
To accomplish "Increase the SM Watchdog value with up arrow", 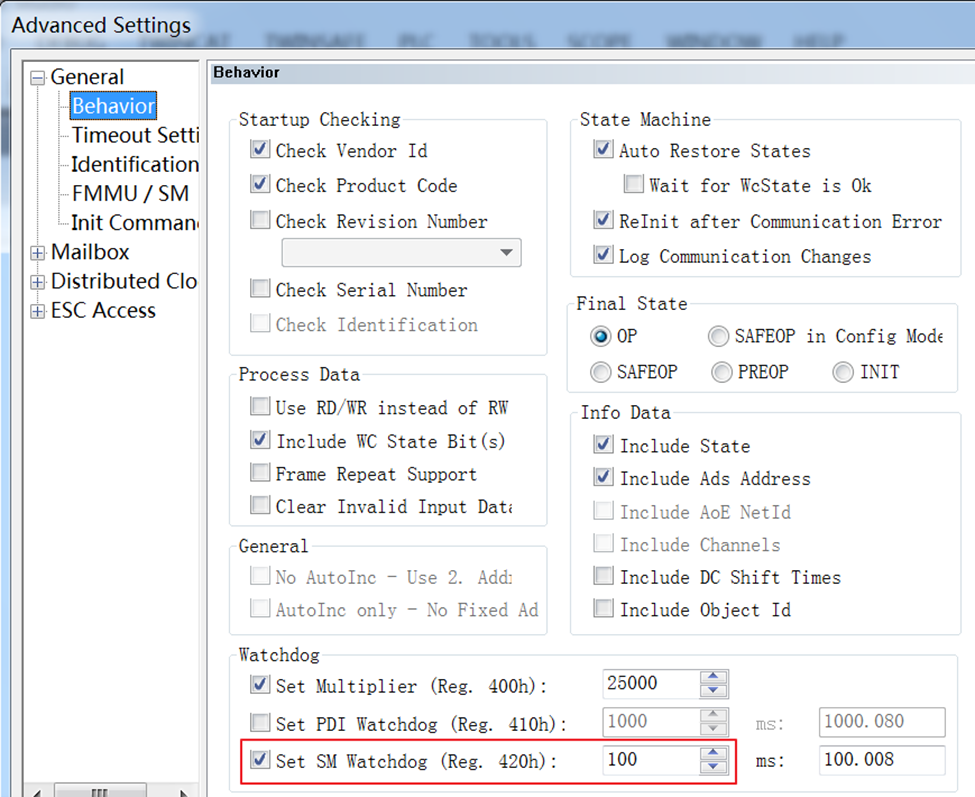I will [713, 752].
